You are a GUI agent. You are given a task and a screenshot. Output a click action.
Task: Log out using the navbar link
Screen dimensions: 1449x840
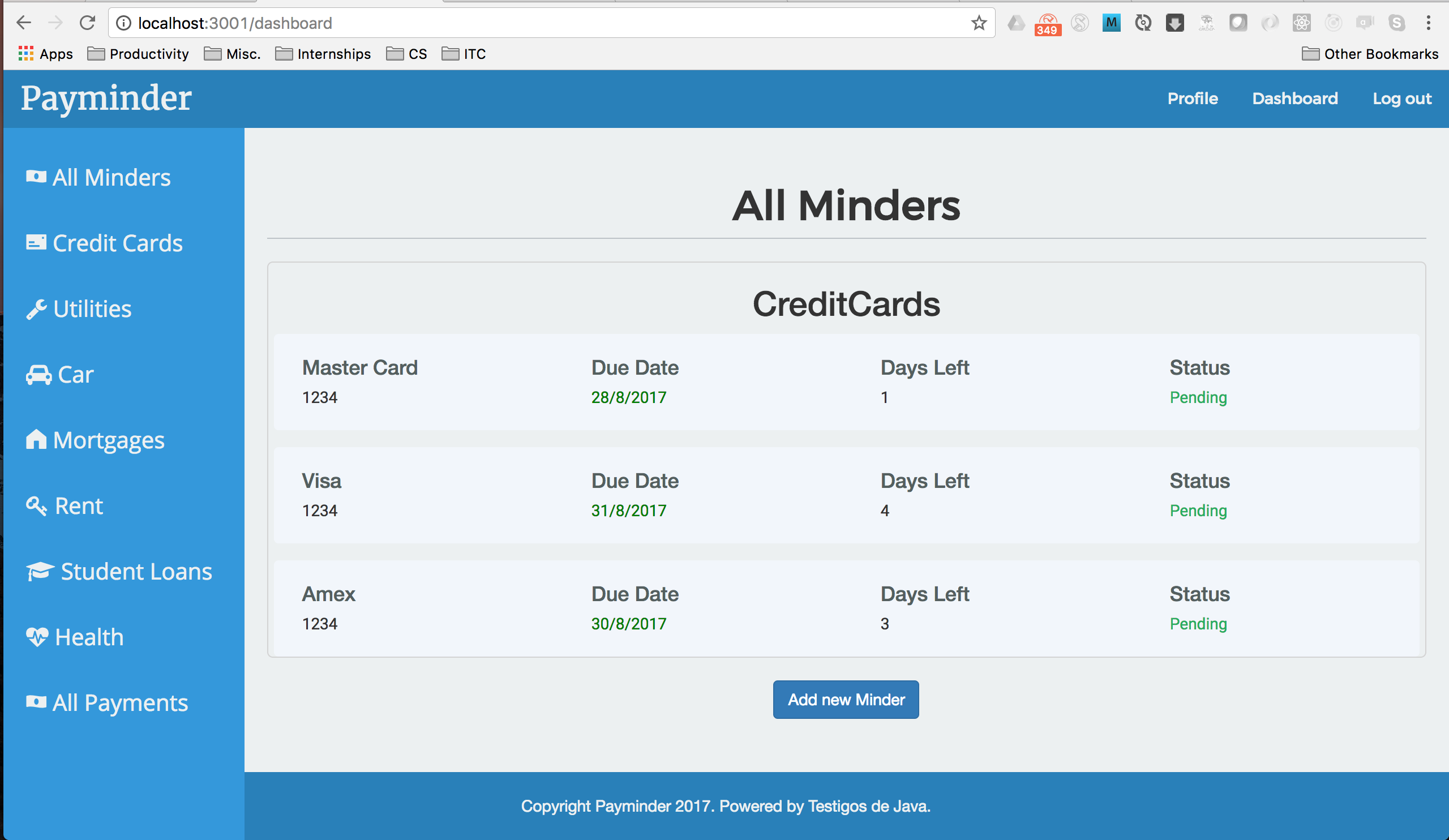coord(1401,98)
